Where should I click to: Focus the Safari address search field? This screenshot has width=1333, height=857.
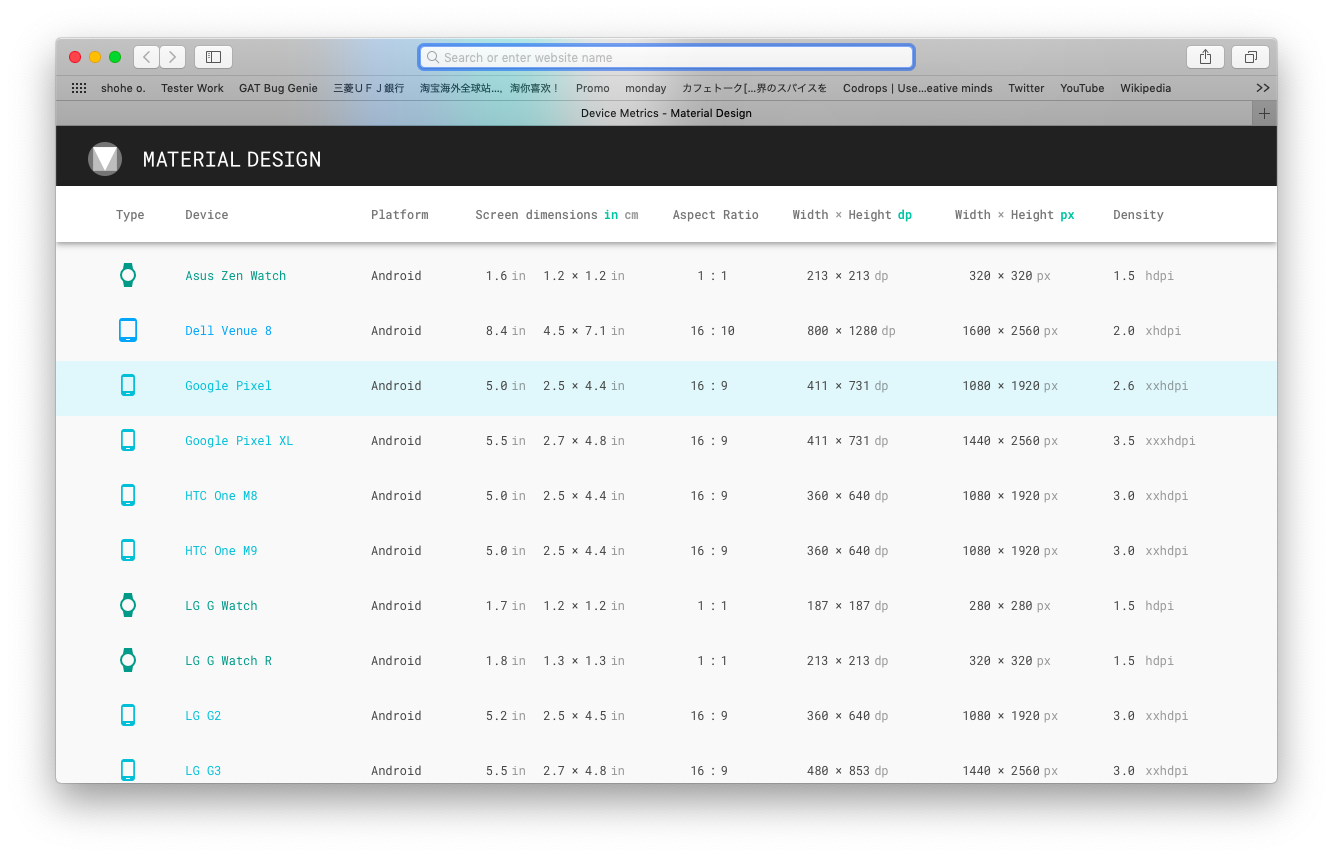pyautogui.click(x=666, y=57)
